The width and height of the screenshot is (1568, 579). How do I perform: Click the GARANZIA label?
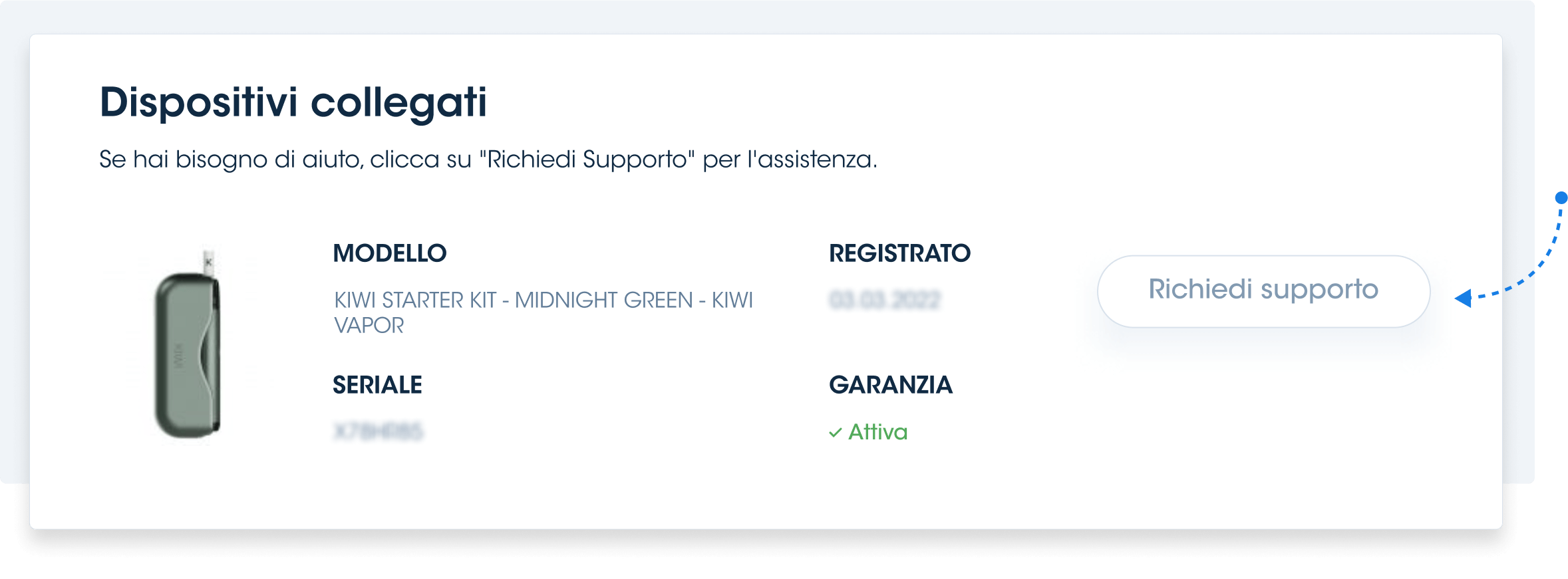pyautogui.click(x=891, y=385)
